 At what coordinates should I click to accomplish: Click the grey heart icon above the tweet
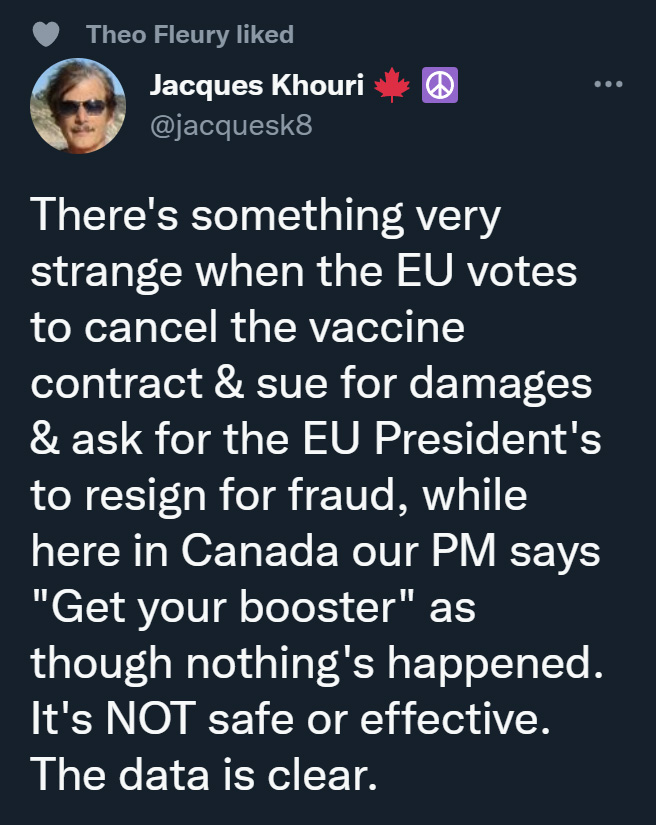pos(46,34)
